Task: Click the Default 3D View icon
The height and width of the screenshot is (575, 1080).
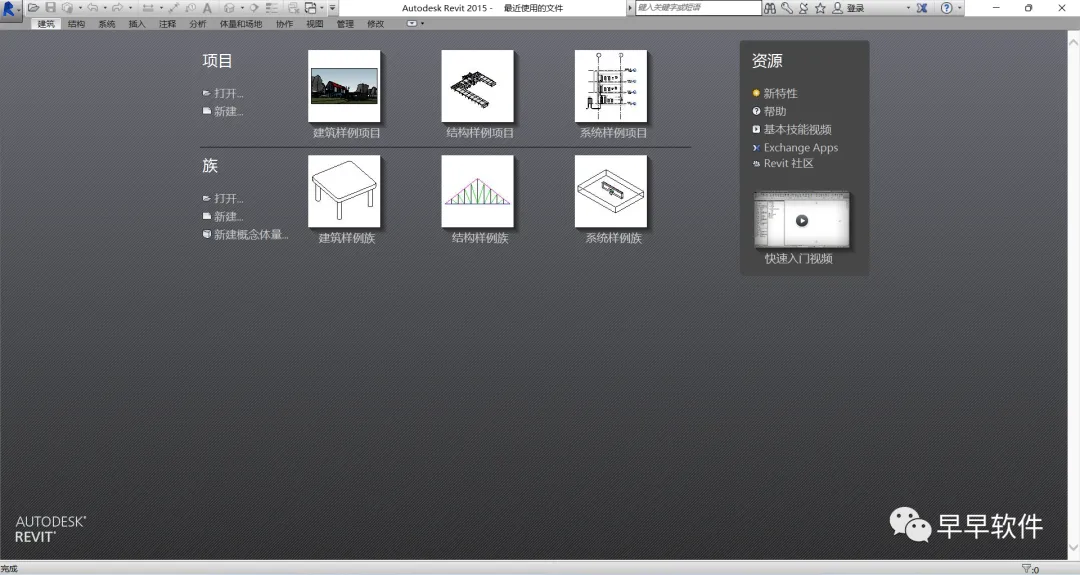Action: pyautogui.click(x=229, y=8)
